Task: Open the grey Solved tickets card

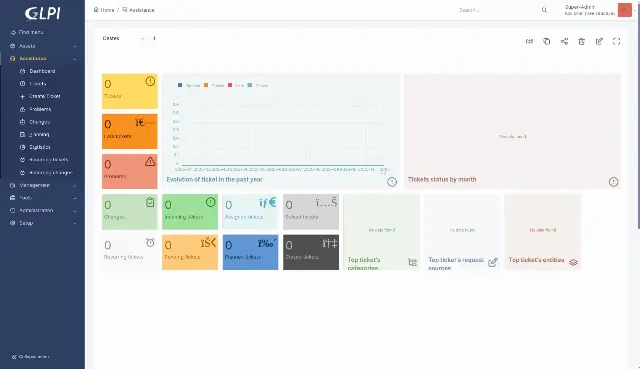Action: pyautogui.click(x=311, y=212)
